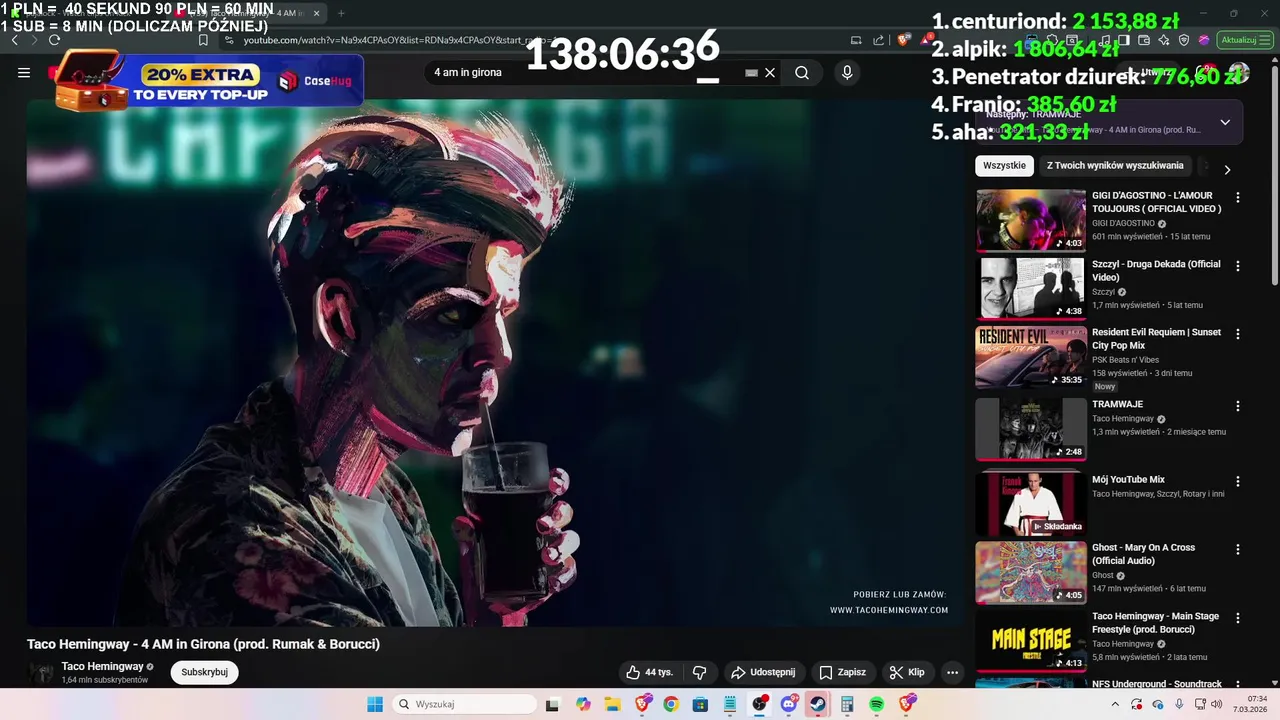1280x720 pixels.
Task: Open the Windows Start menu
Action: click(375, 704)
